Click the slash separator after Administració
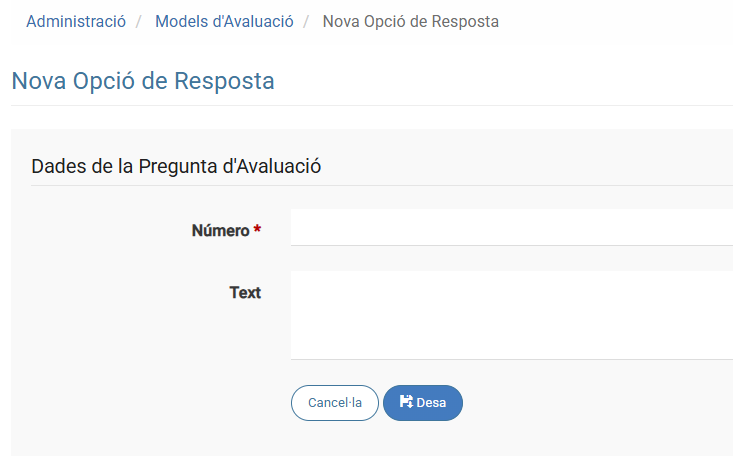The image size is (733, 472). pyautogui.click(x=141, y=21)
